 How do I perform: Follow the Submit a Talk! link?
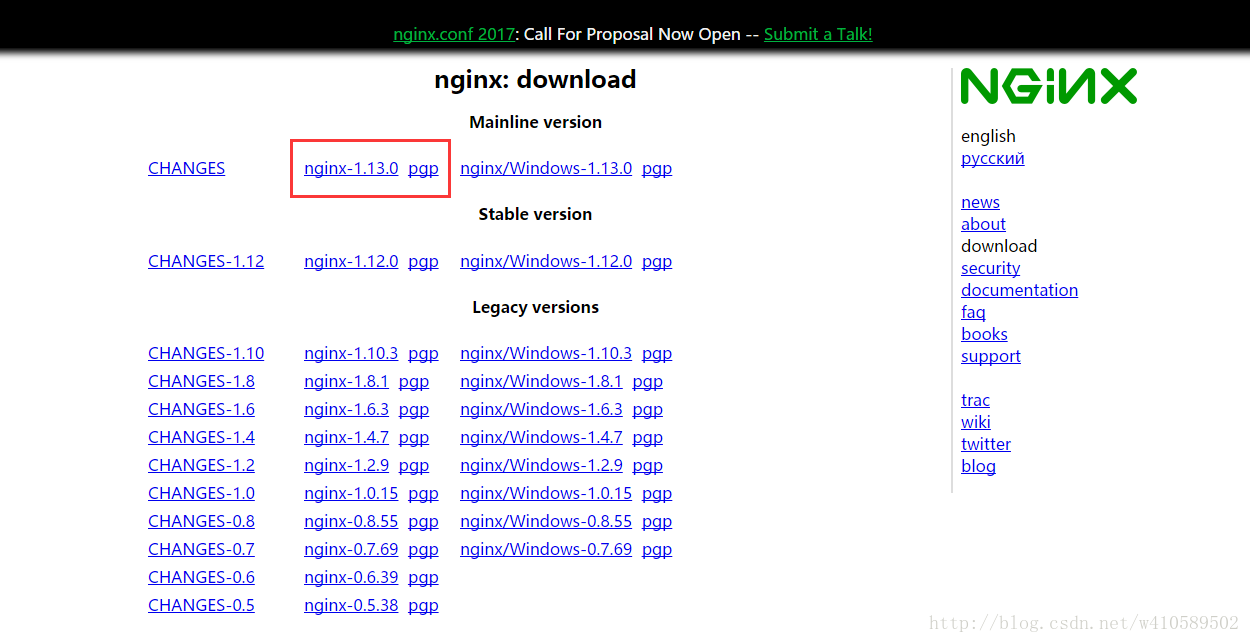818,34
